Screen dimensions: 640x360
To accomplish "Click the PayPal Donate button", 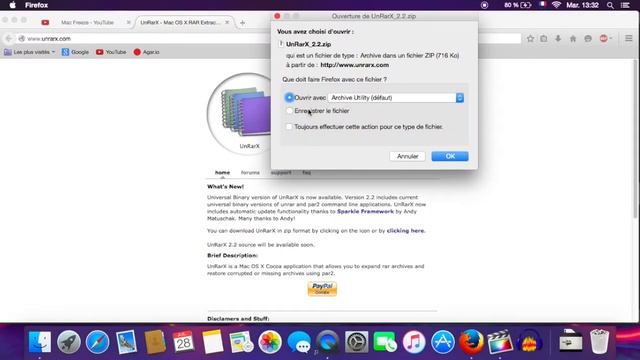I will (322, 289).
